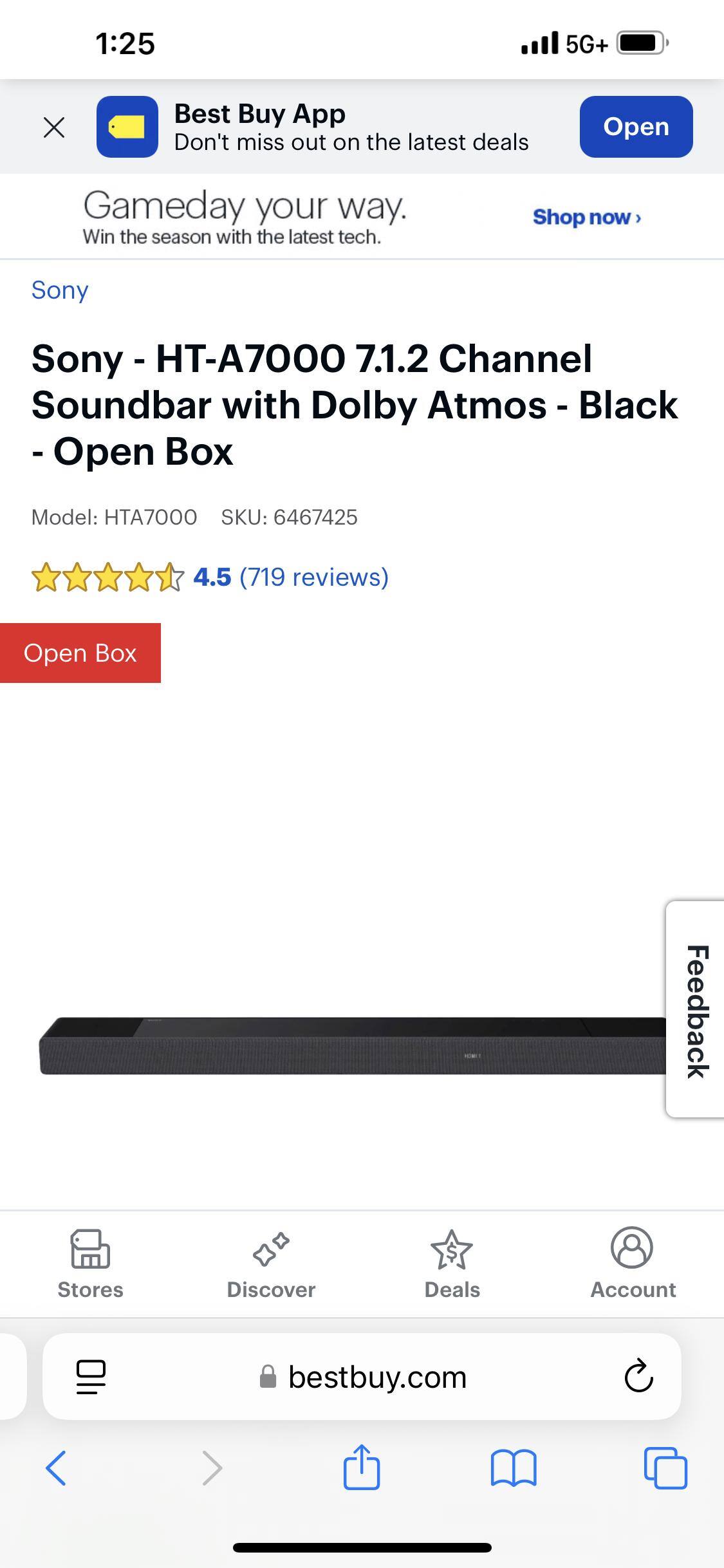724x1568 pixels.
Task: Open the Deals tab
Action: pyautogui.click(x=452, y=1264)
